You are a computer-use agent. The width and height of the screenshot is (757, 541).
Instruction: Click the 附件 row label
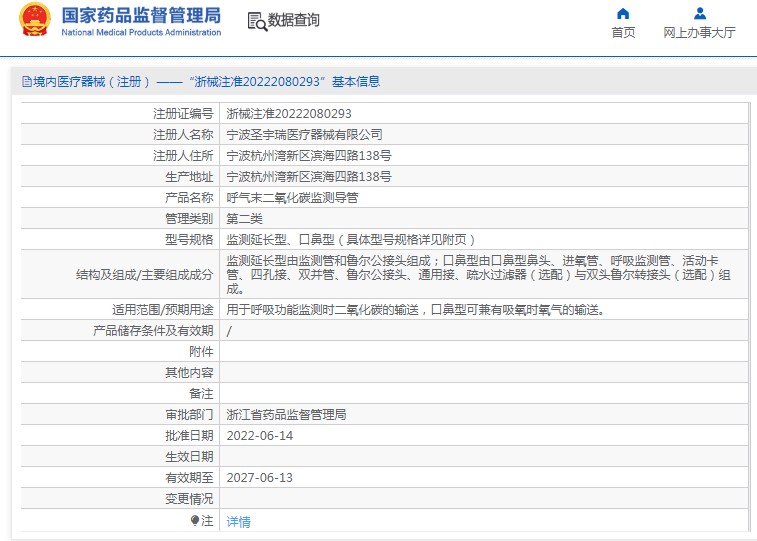point(201,352)
